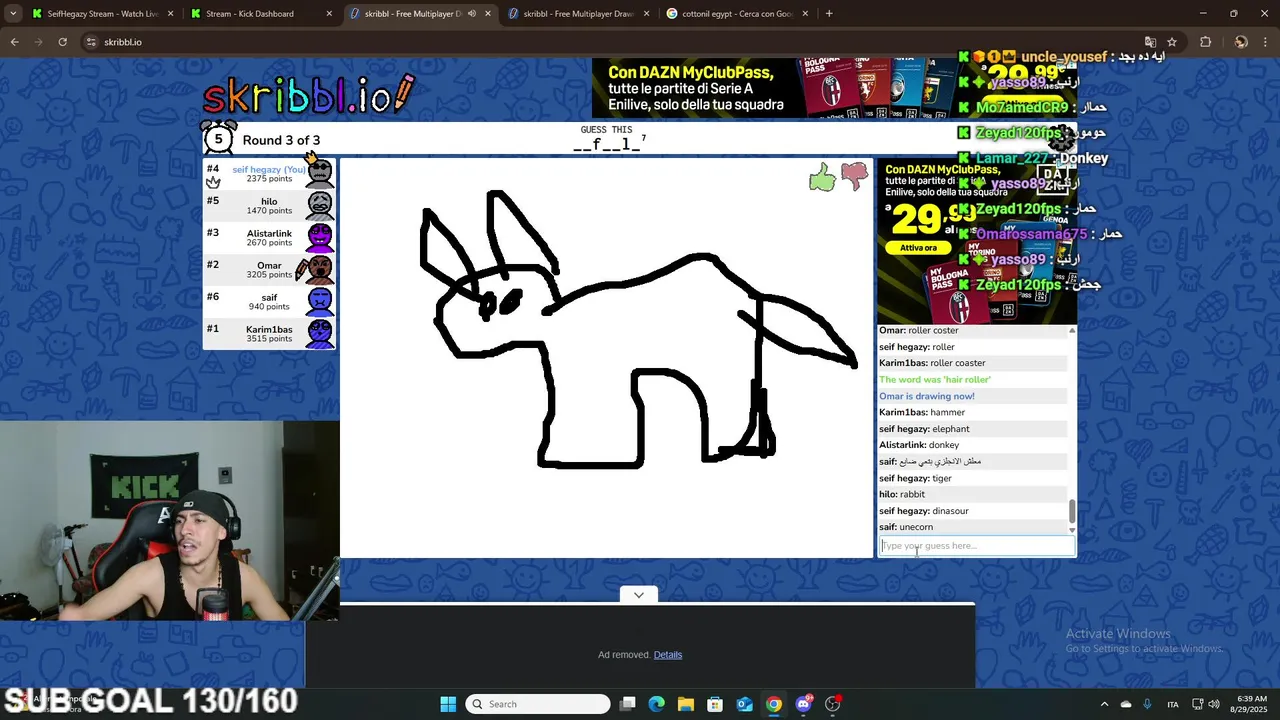Open Windows Start menu
The height and width of the screenshot is (720, 1280).
pyautogui.click(x=448, y=704)
